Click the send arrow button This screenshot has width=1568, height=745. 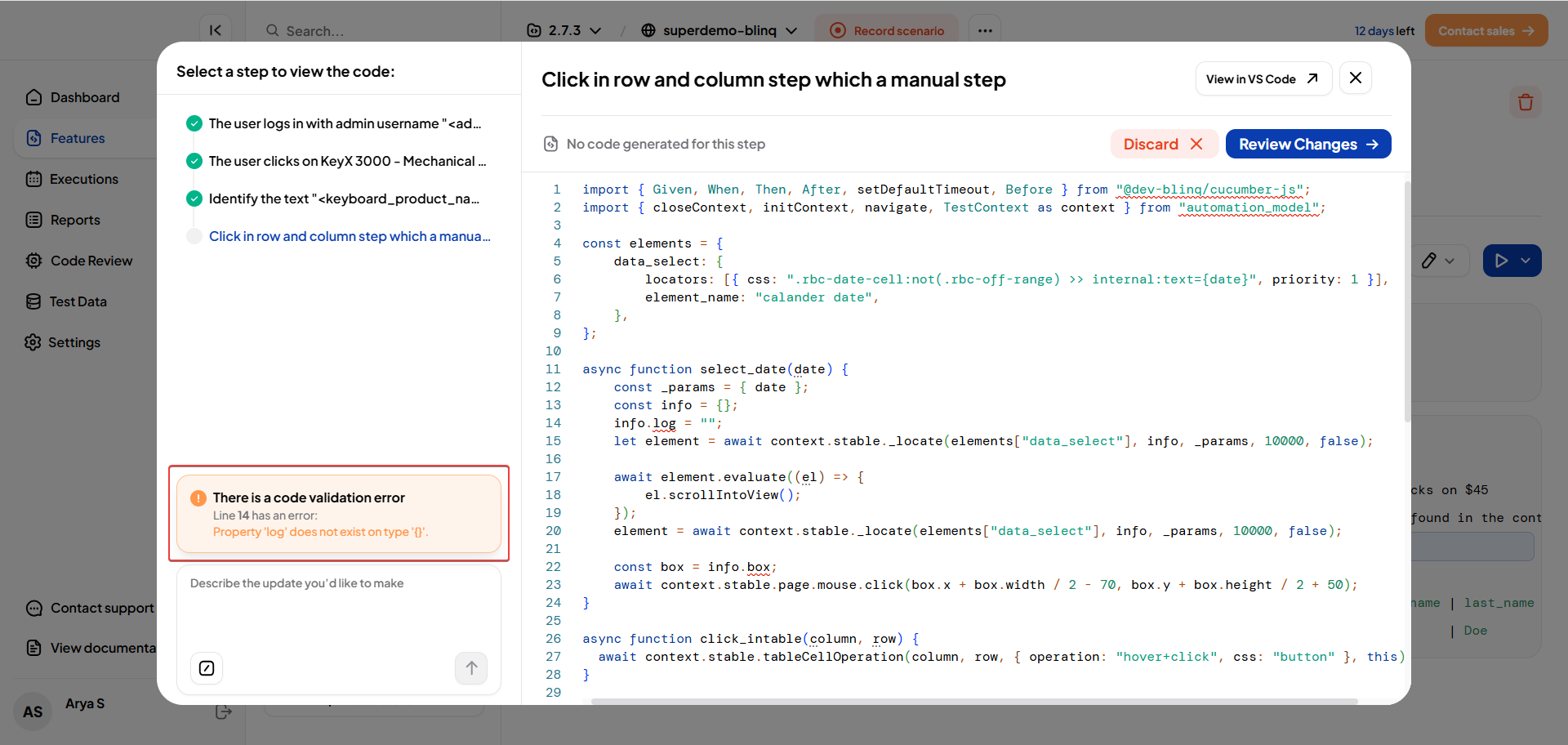coord(471,668)
